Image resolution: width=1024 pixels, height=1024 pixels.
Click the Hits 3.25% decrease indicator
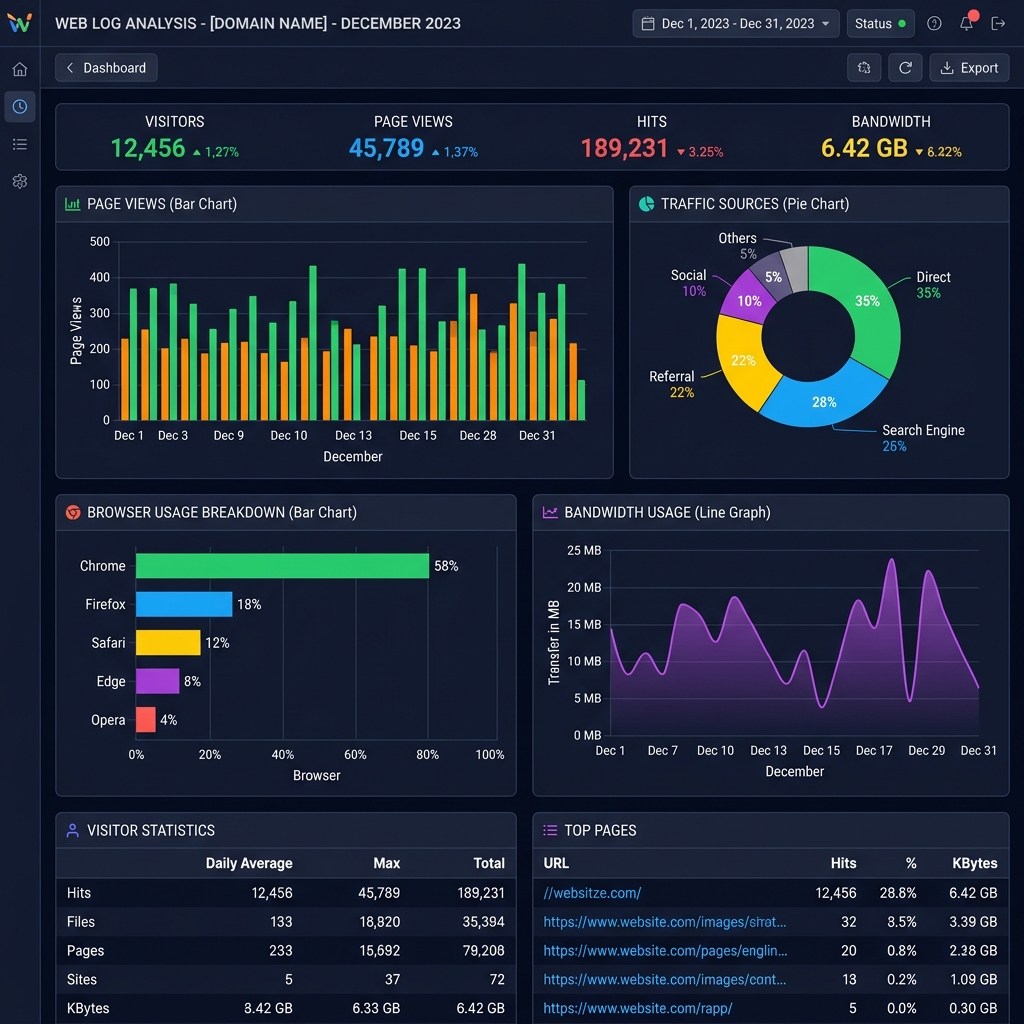pyautogui.click(x=700, y=152)
